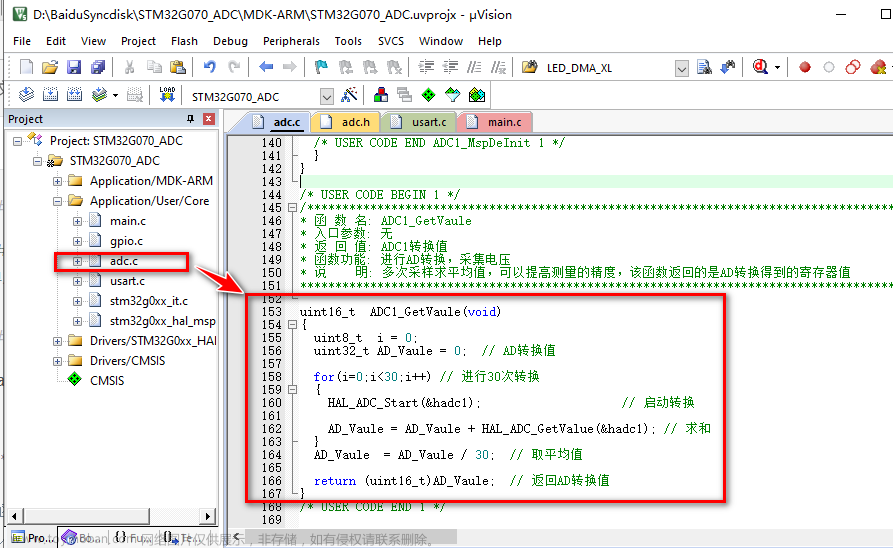Click the Redo arrow icon
The width and height of the screenshot is (893, 548).
click(234, 67)
